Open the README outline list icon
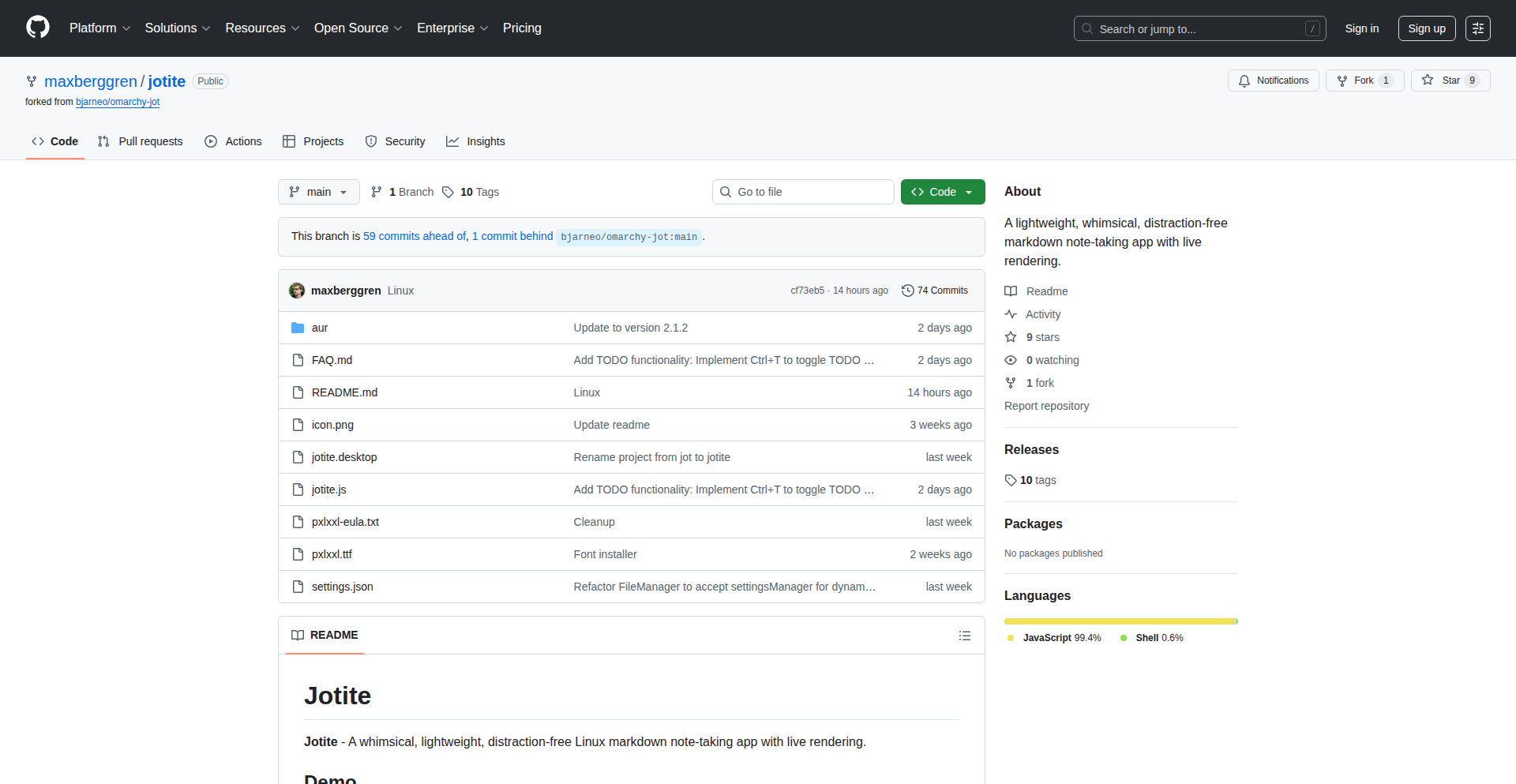Screen dimensions: 1516x784 pos(964,636)
